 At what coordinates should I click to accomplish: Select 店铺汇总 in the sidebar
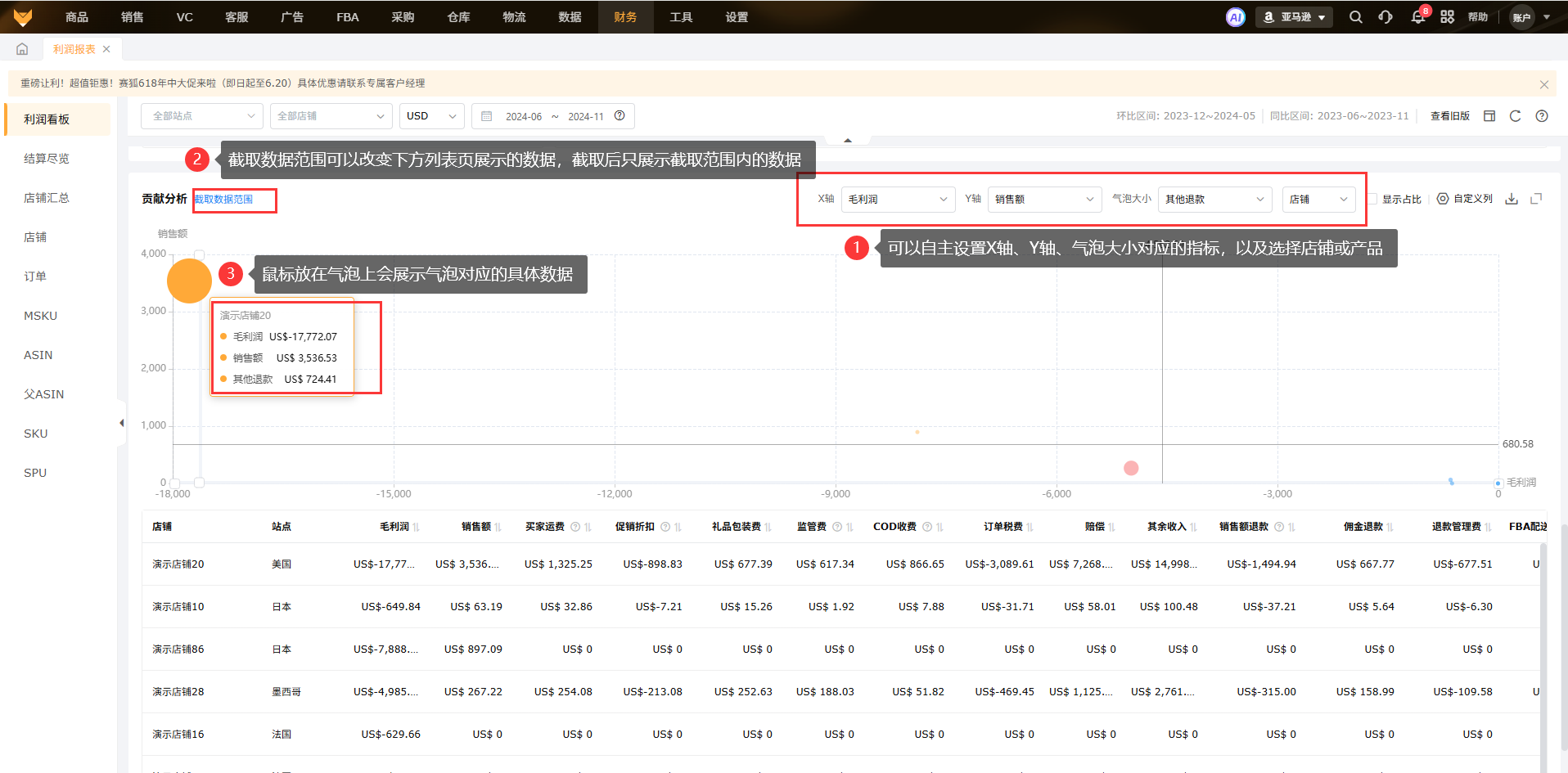point(47,198)
